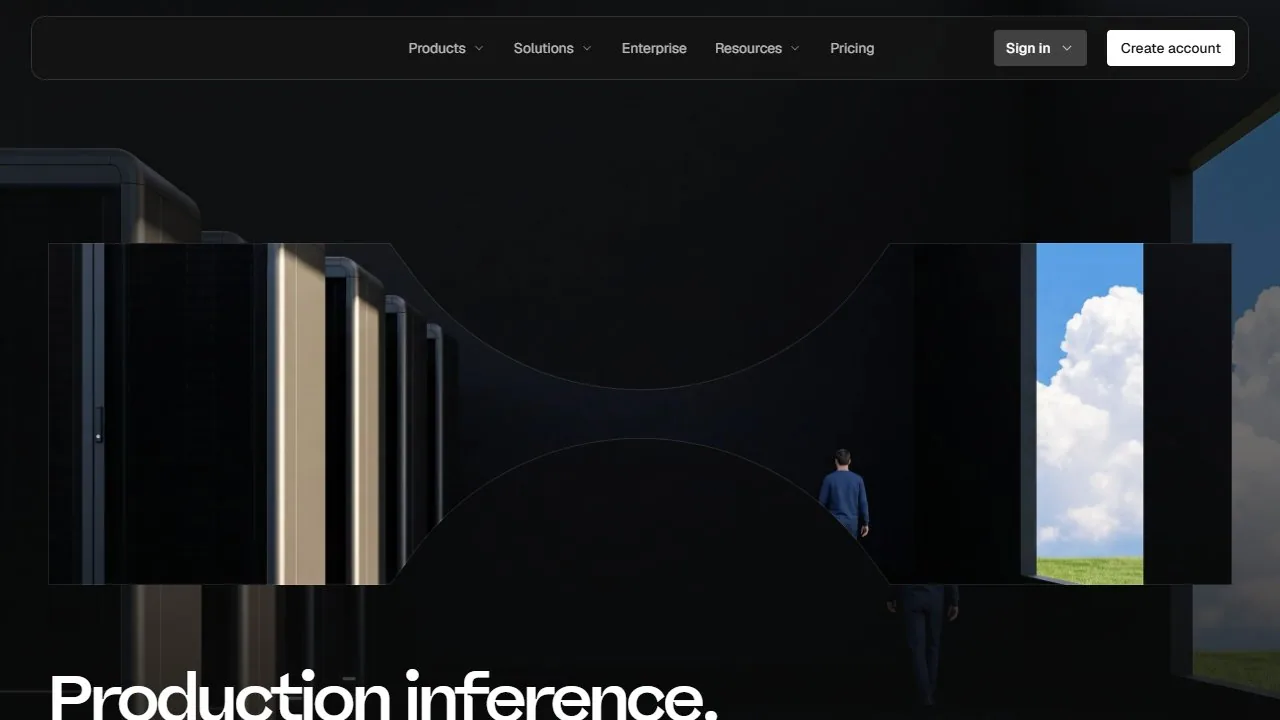This screenshot has height=720, width=1280.
Task: Click the "Production inference." headline
Action: (x=383, y=696)
